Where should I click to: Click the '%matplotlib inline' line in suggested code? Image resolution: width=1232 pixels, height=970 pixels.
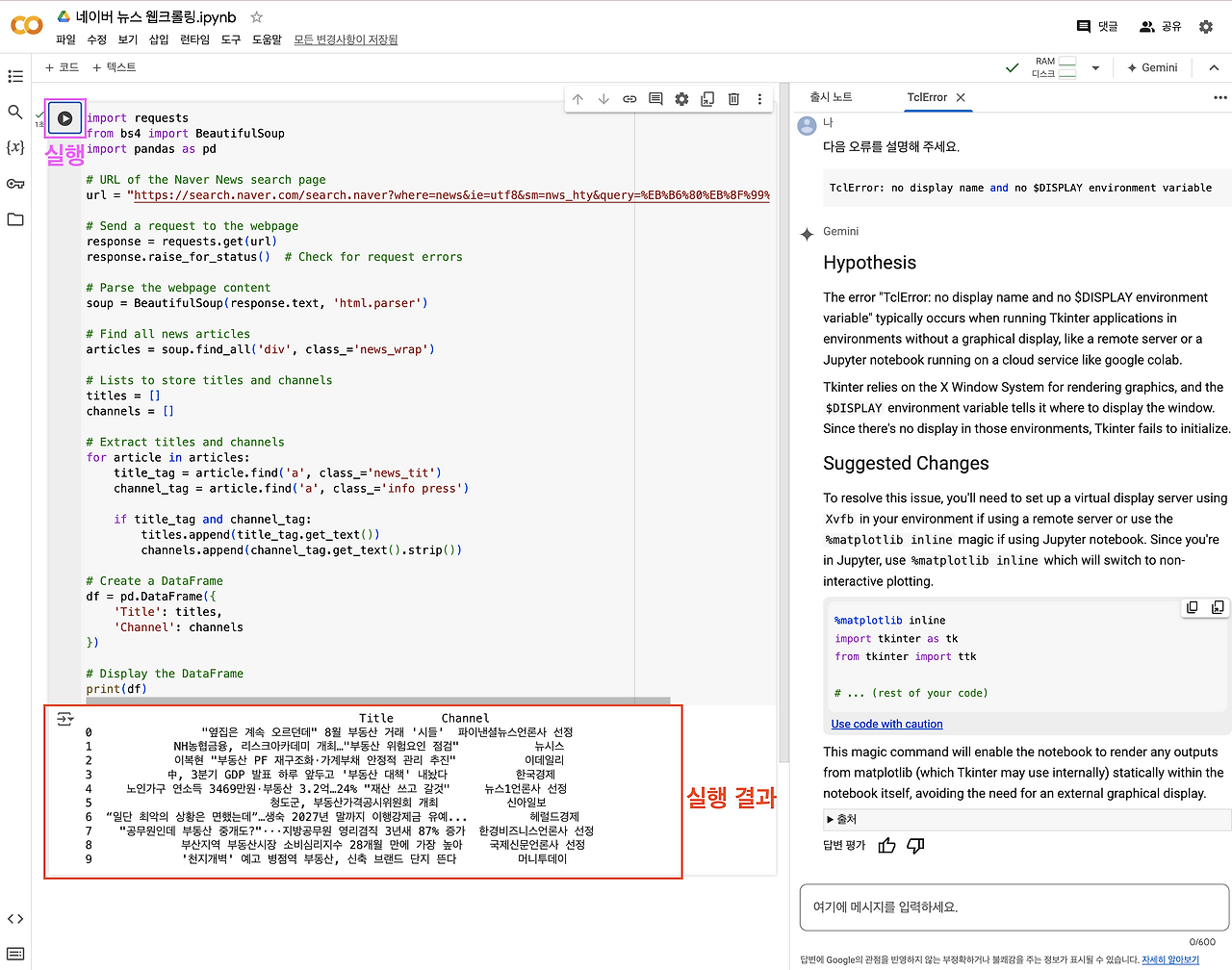[x=889, y=621]
